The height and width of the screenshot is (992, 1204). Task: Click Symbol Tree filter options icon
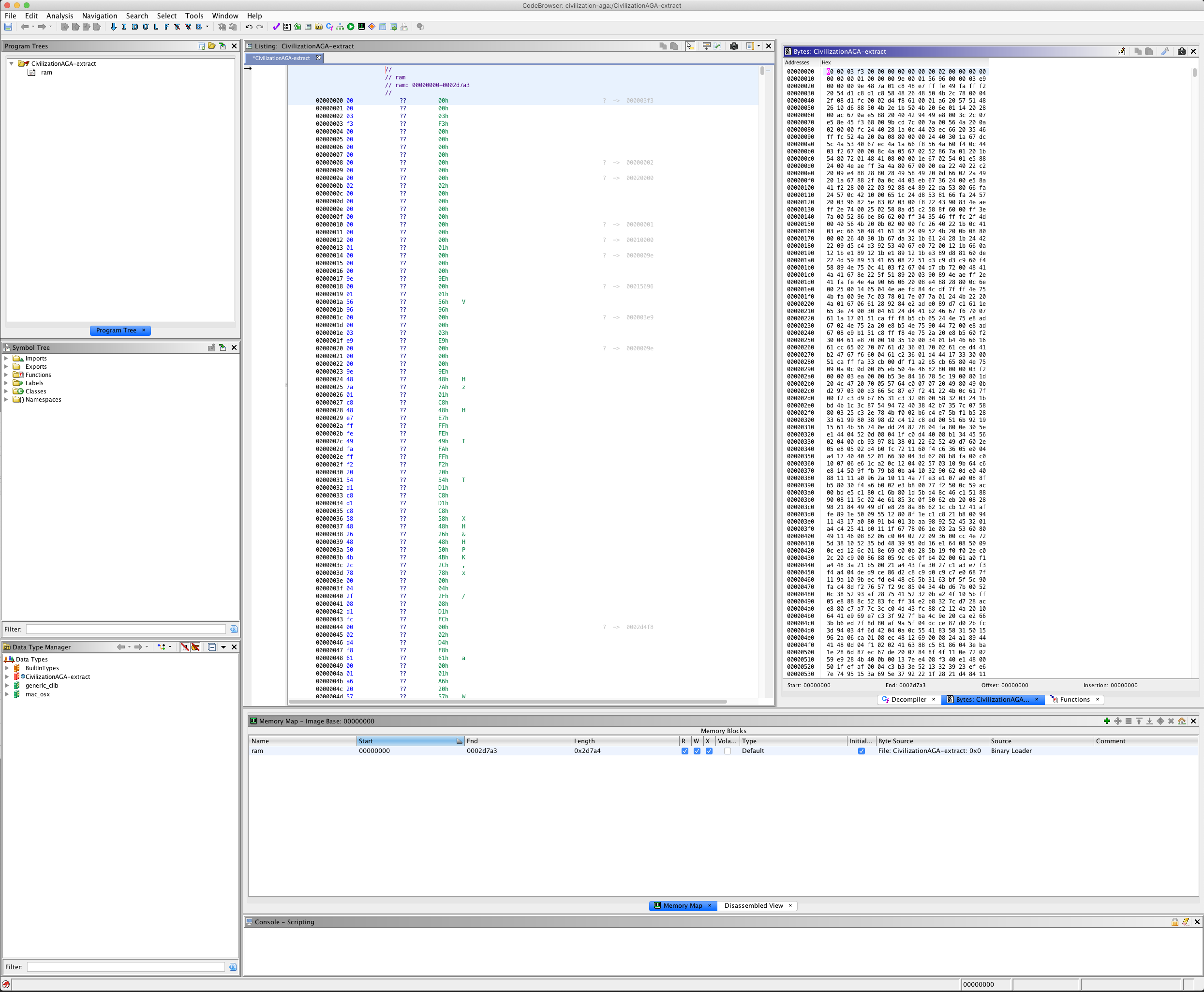click(234, 629)
